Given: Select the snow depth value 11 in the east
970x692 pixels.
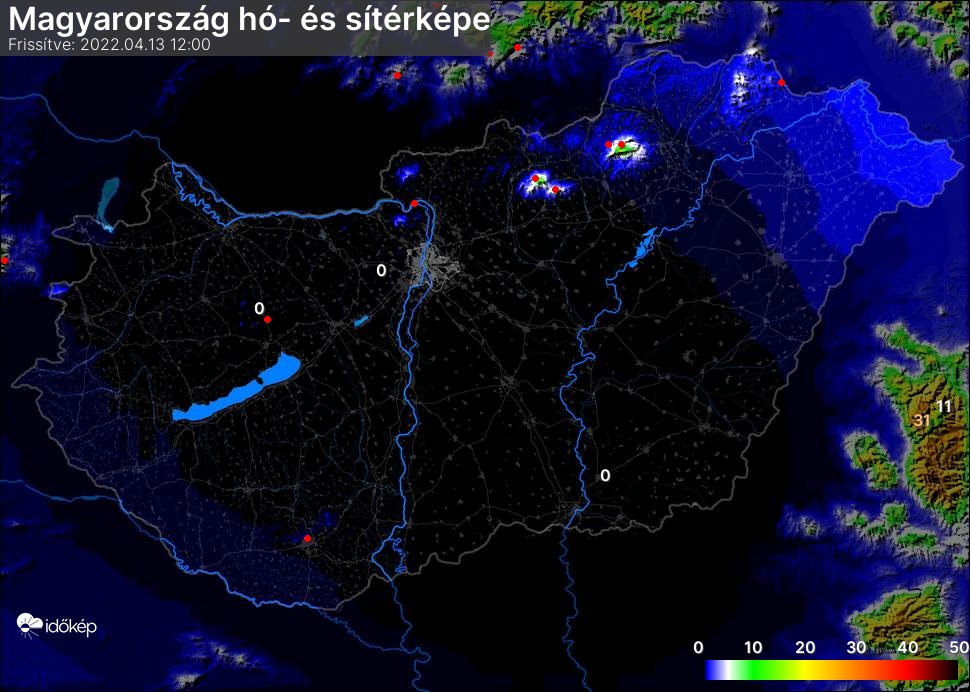Looking at the screenshot, I should tap(944, 406).
